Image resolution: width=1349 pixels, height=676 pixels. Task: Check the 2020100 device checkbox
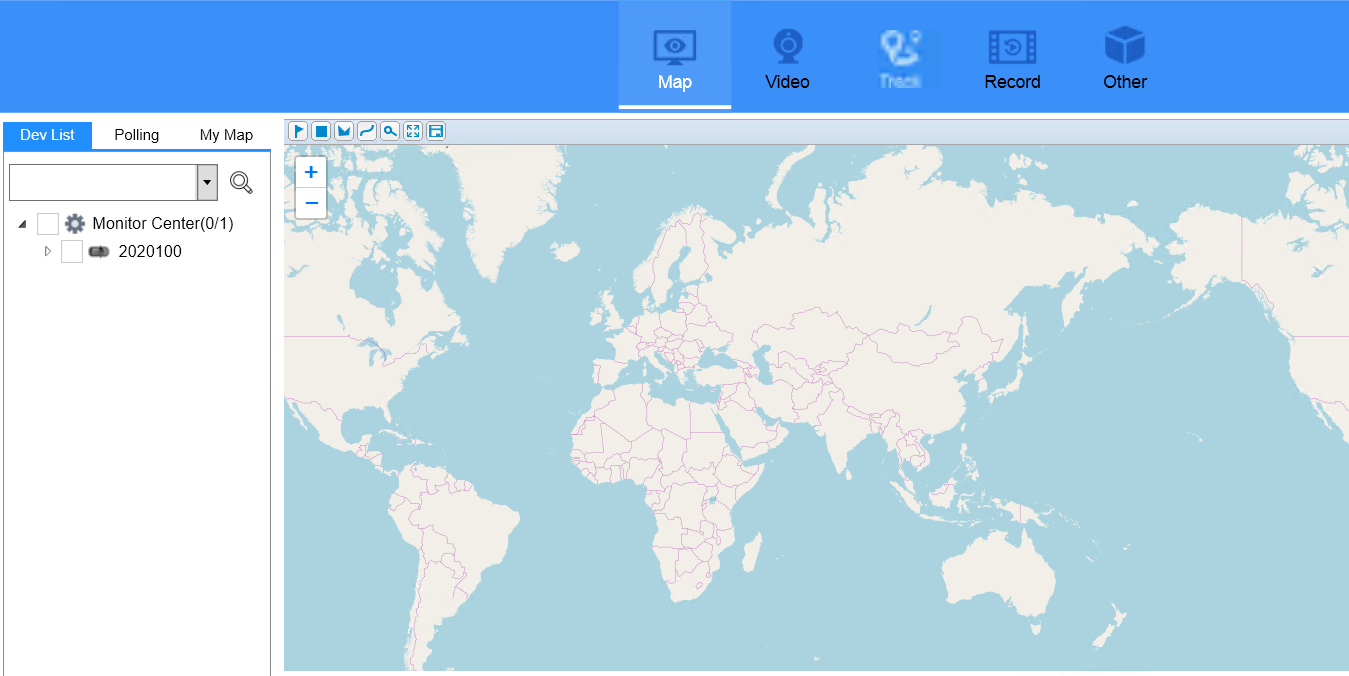point(72,251)
